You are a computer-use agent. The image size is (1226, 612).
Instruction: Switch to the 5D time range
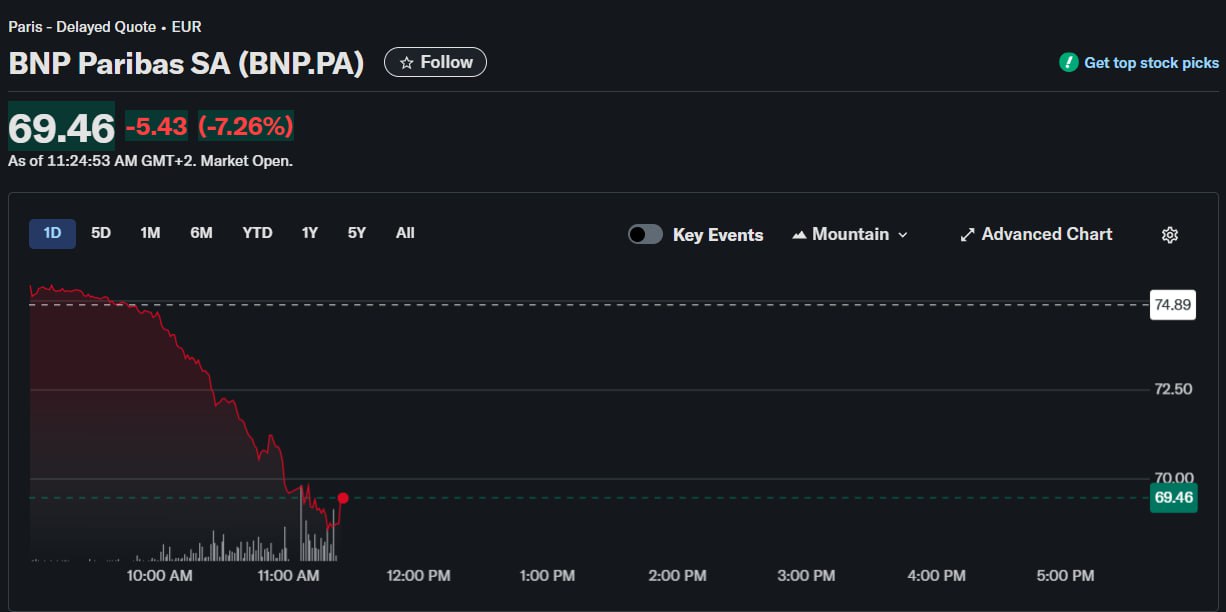click(x=101, y=233)
